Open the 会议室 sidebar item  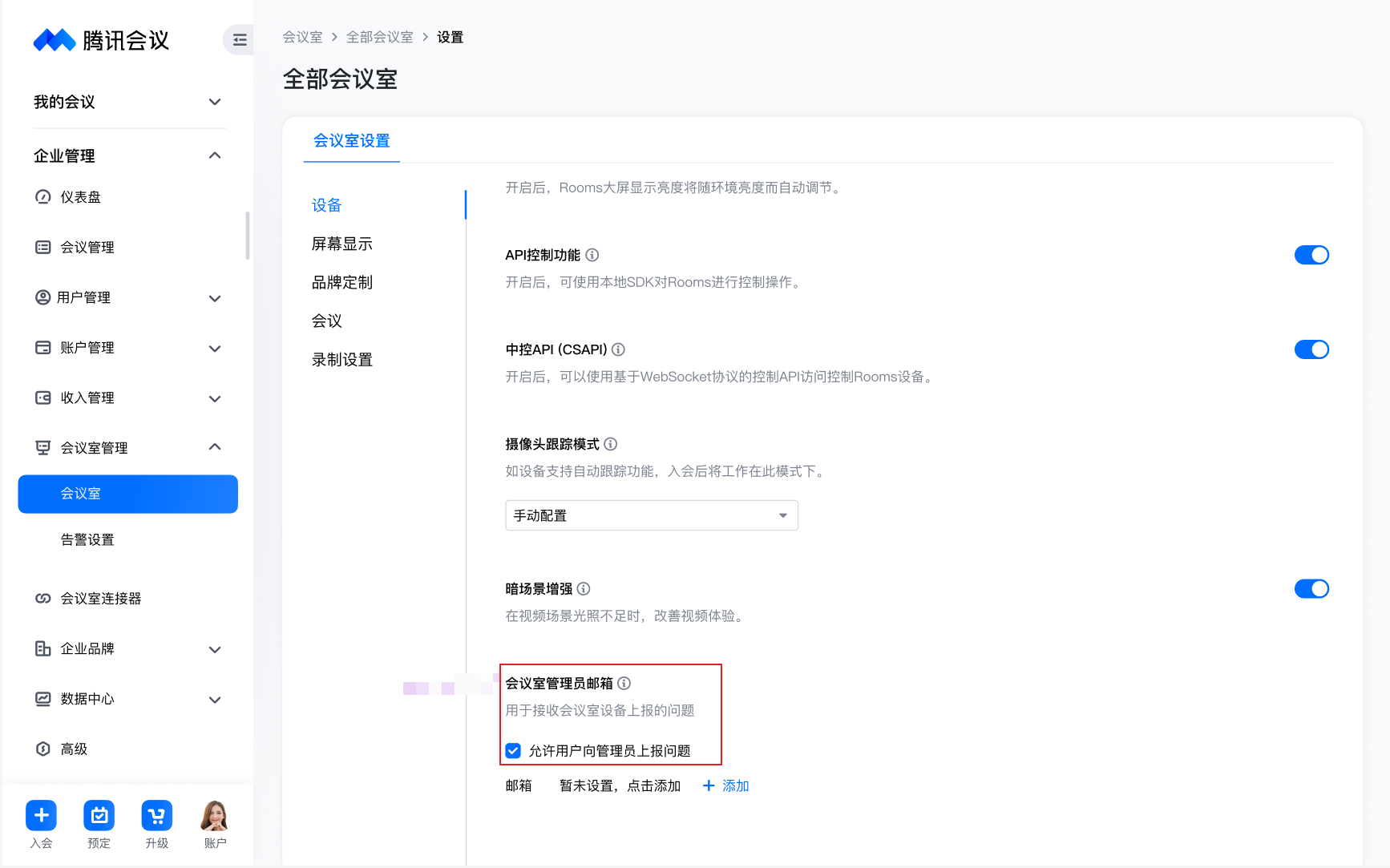click(x=128, y=494)
